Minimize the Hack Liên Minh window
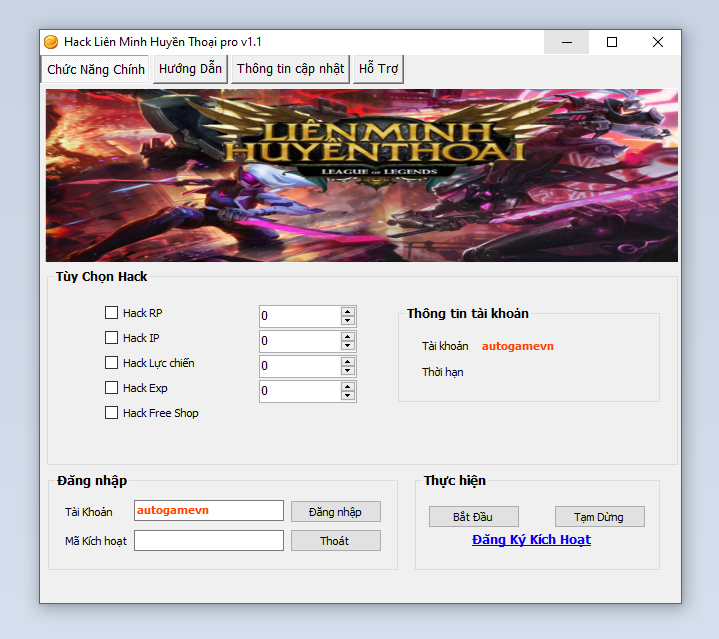 tap(567, 42)
